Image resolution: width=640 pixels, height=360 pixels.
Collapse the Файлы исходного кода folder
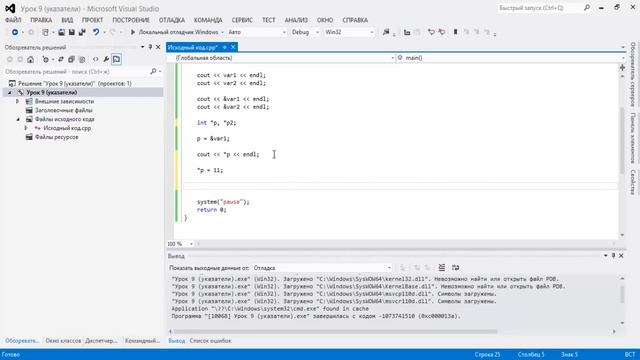click(18, 119)
